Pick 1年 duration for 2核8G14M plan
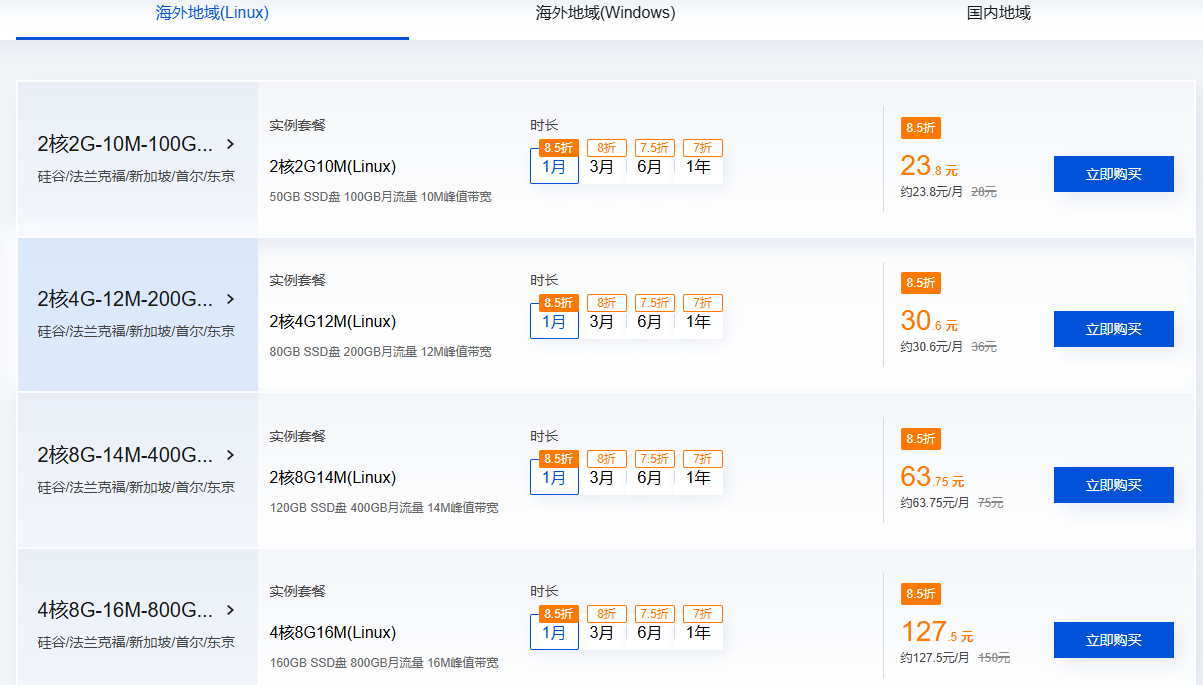The height and width of the screenshot is (685, 1203). pos(698,478)
